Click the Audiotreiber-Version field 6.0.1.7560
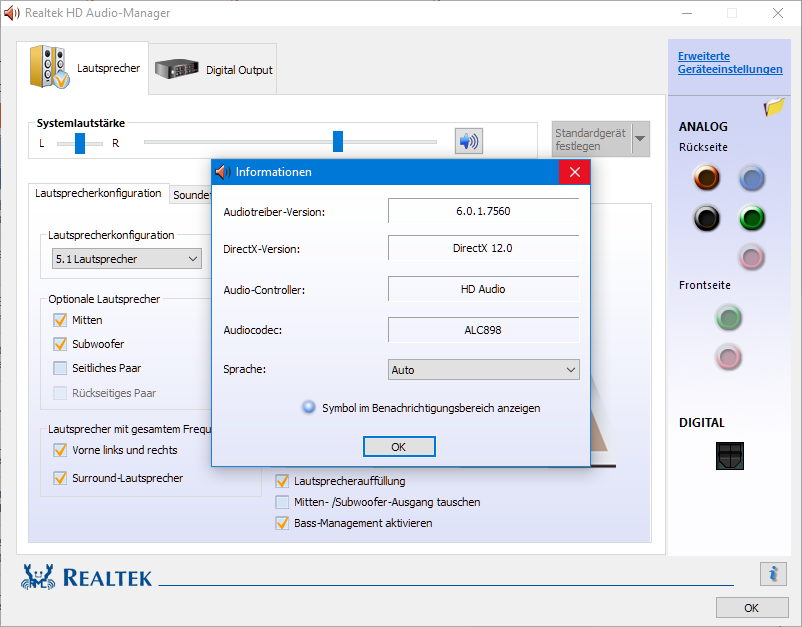This screenshot has width=802, height=627. (x=483, y=211)
